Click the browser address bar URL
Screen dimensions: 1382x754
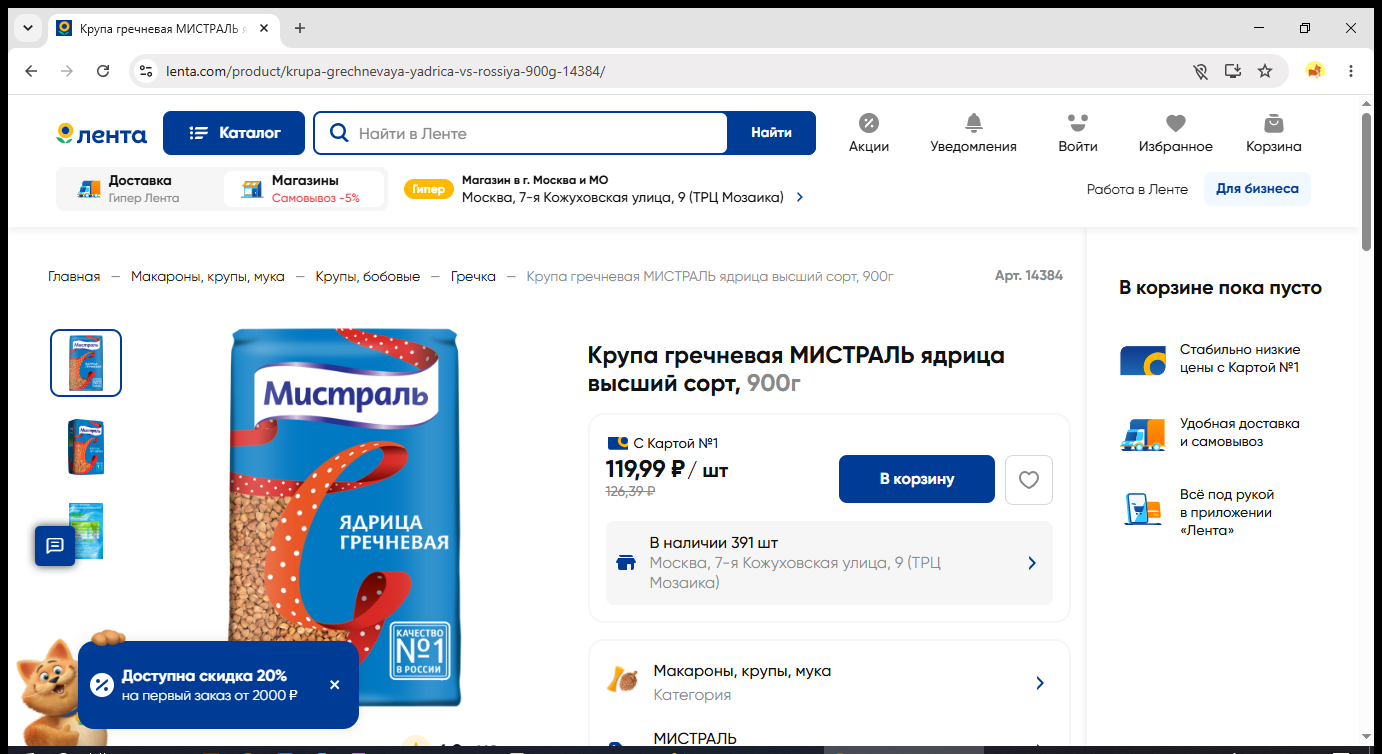385,71
